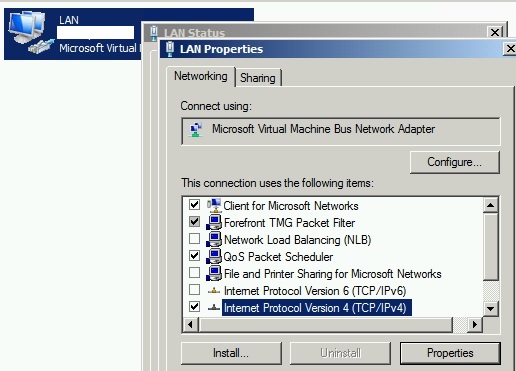Close the LAN Status window
This screenshot has height=371, width=516.
tap(495, 32)
